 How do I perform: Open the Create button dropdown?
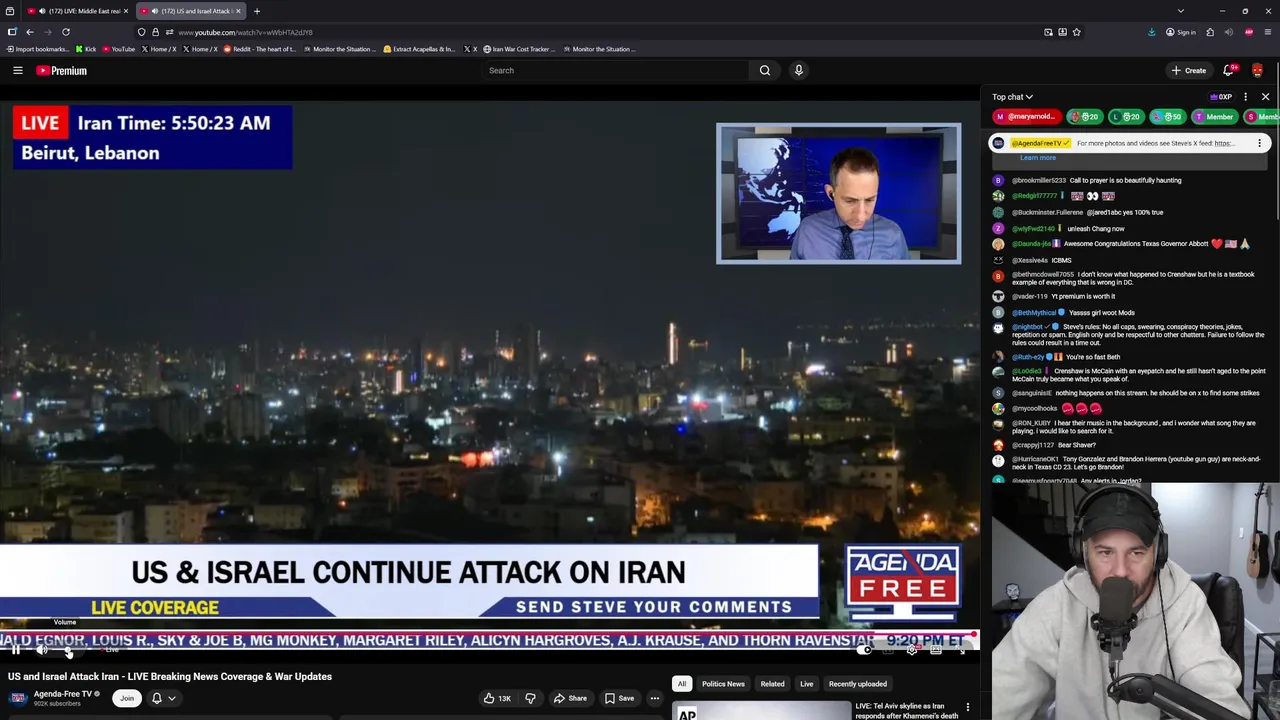click(1189, 70)
